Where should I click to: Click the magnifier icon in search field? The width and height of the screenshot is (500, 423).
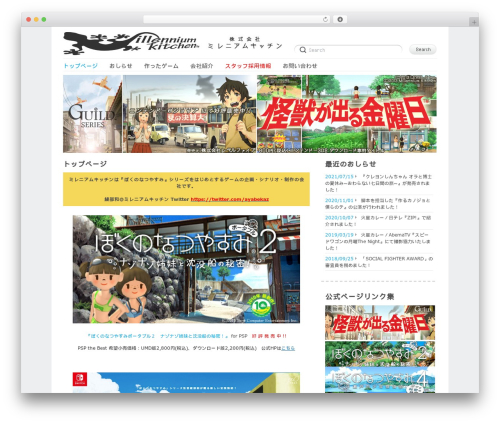tap(303, 50)
